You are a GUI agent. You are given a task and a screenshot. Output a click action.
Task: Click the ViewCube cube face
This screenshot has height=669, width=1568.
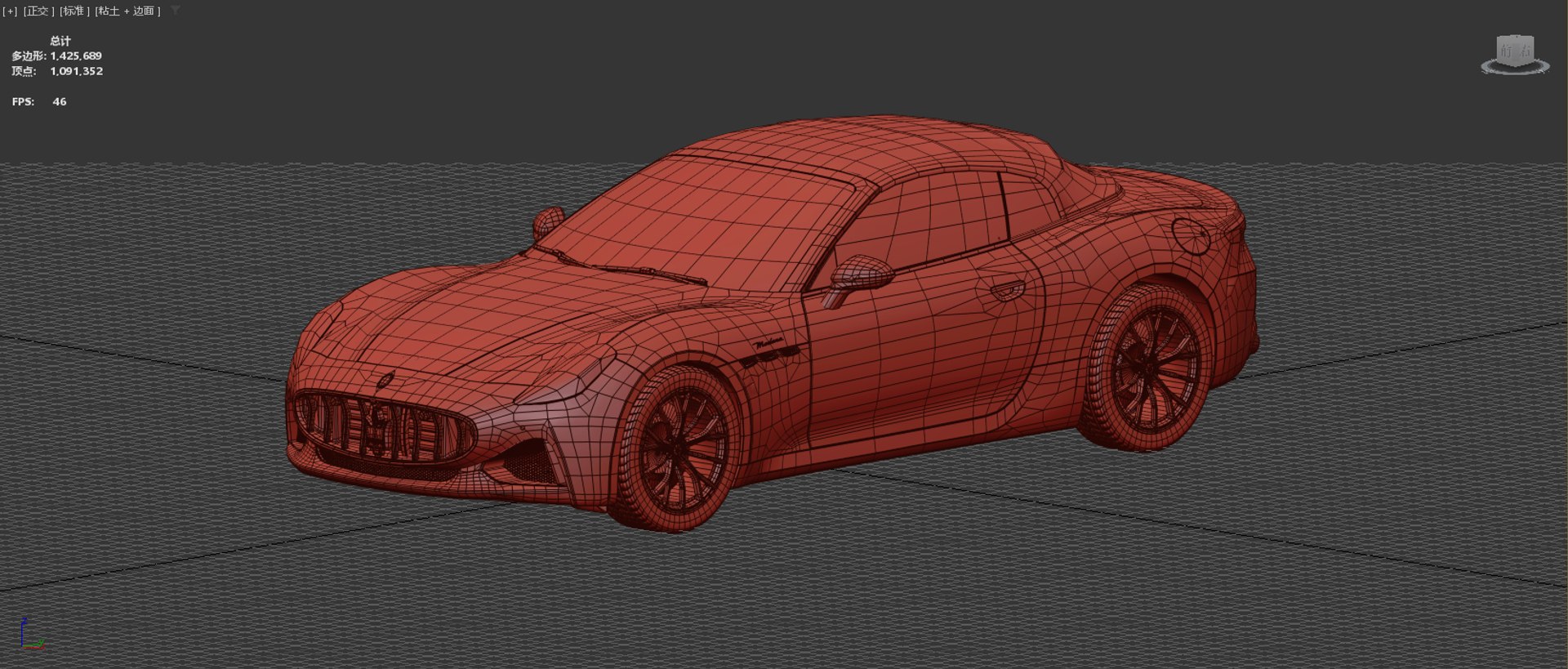pos(1516,50)
